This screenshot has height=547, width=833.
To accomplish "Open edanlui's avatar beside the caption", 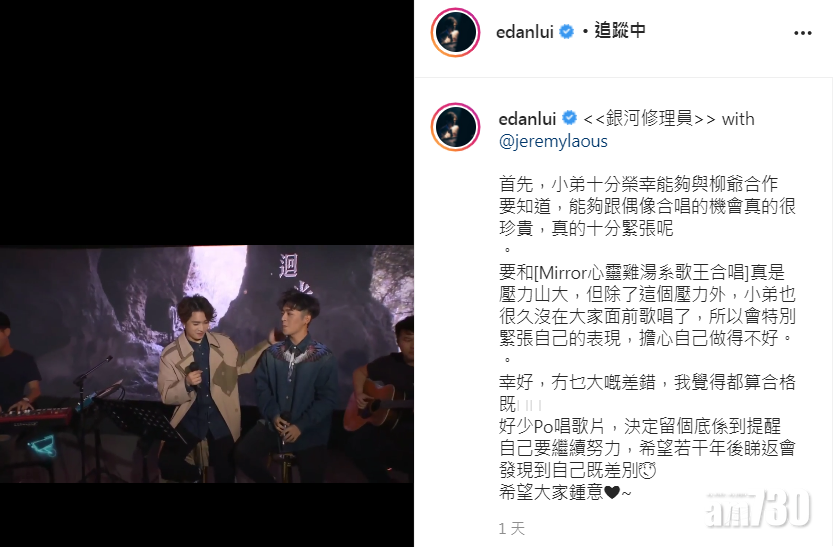I will (x=455, y=127).
